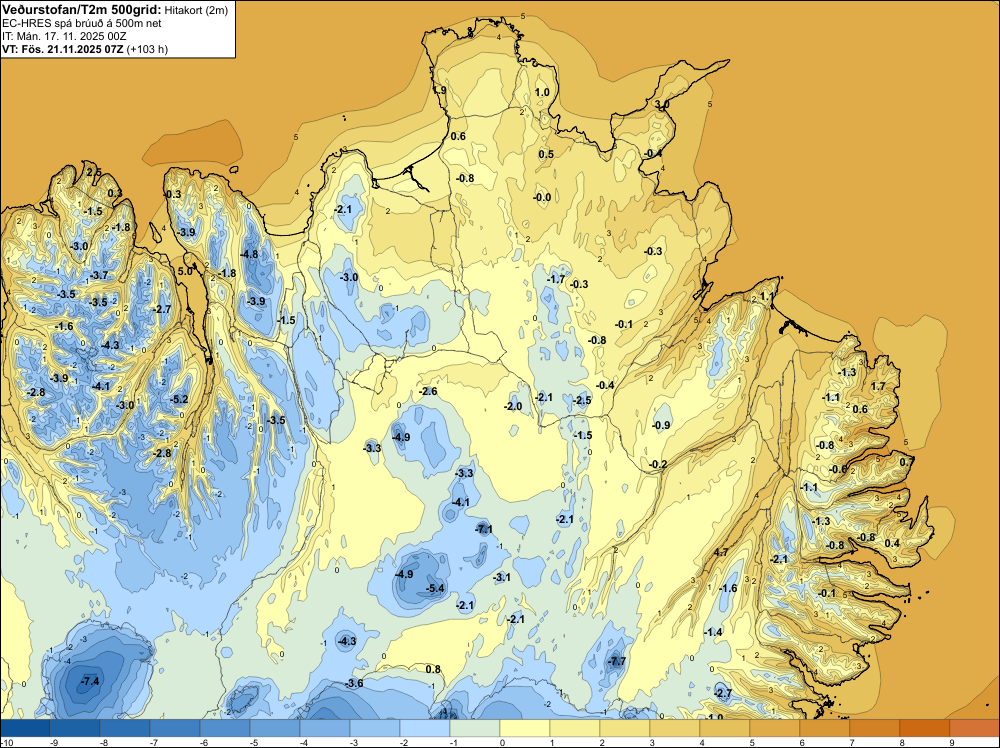Click the valid time 'VT: Fös. 21.11.2025 07Z'

click(x=62, y=49)
